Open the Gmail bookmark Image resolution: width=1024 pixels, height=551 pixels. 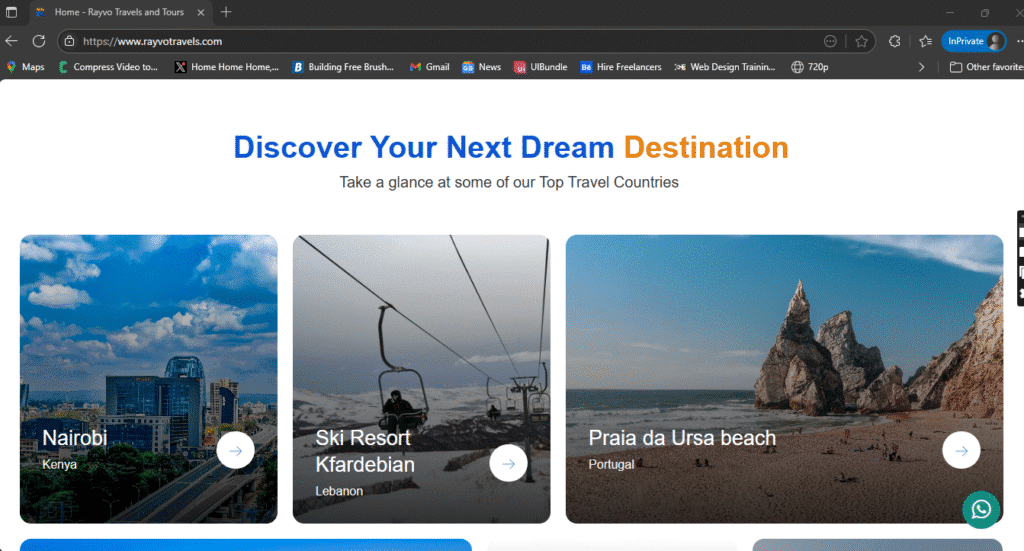429,67
